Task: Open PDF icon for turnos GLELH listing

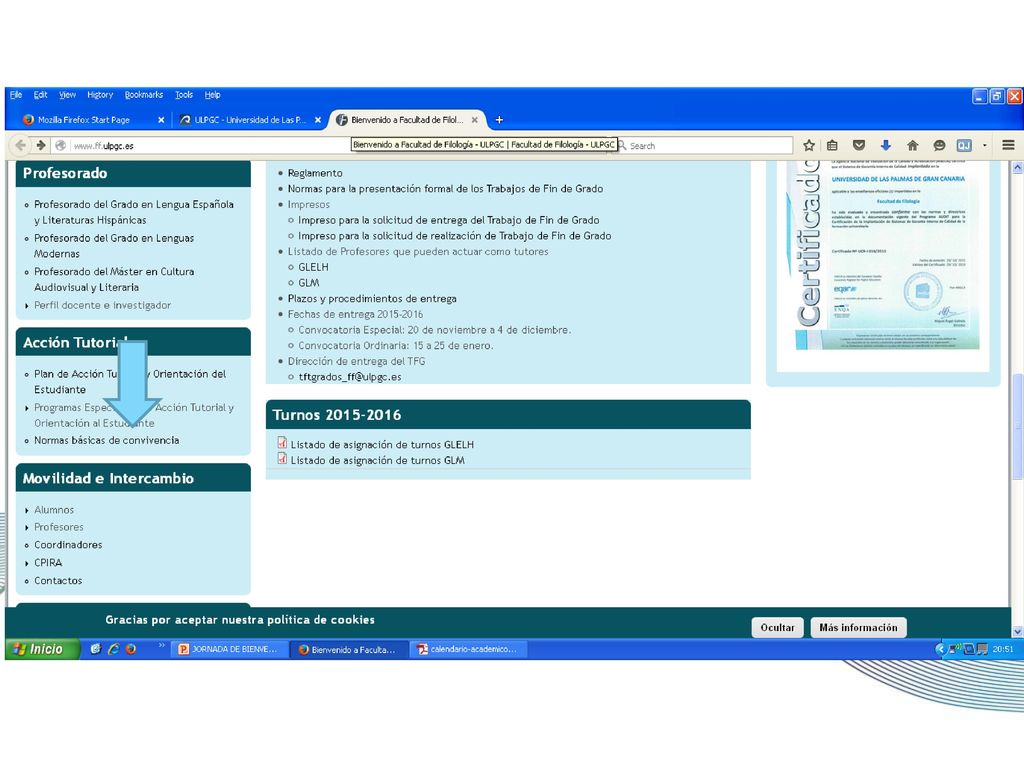Action: [282, 443]
